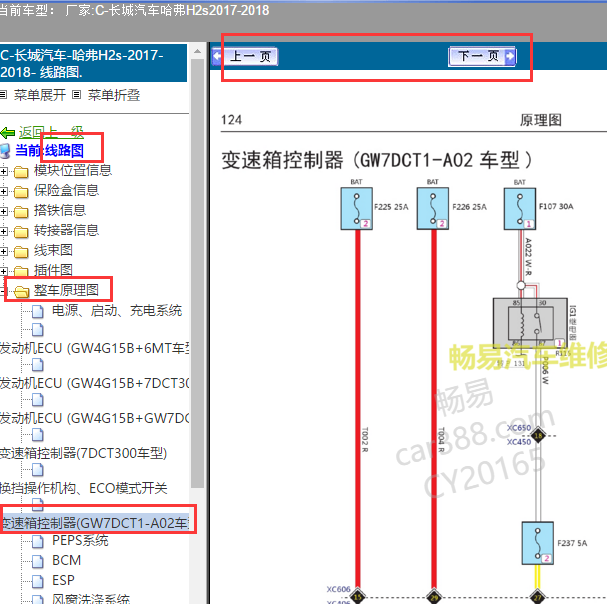Viewport: 607px width, 604px height.
Task: Open the 保险盒信息 folder icon
Action: (21, 192)
